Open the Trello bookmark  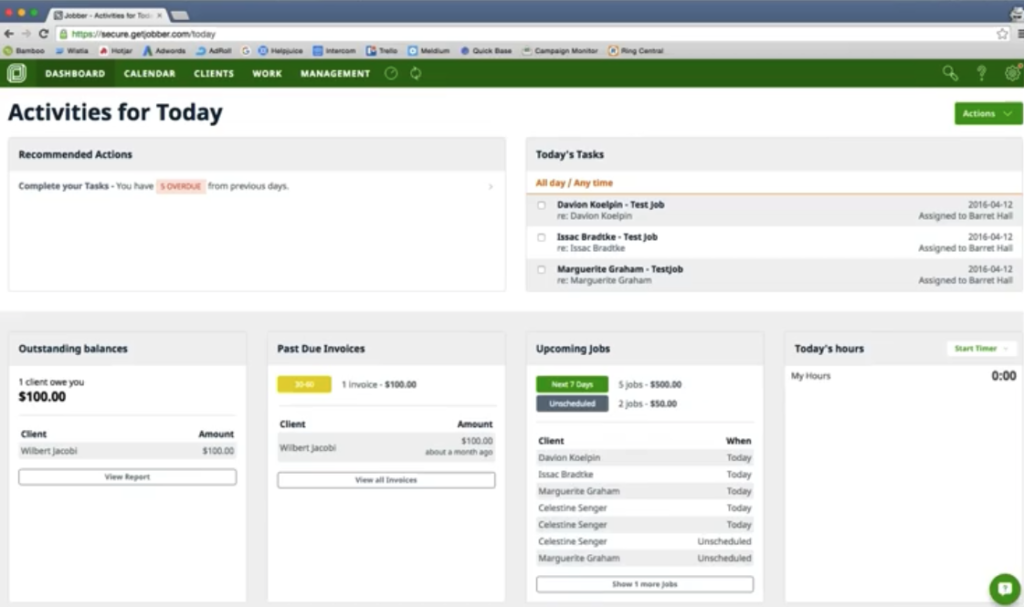point(382,50)
